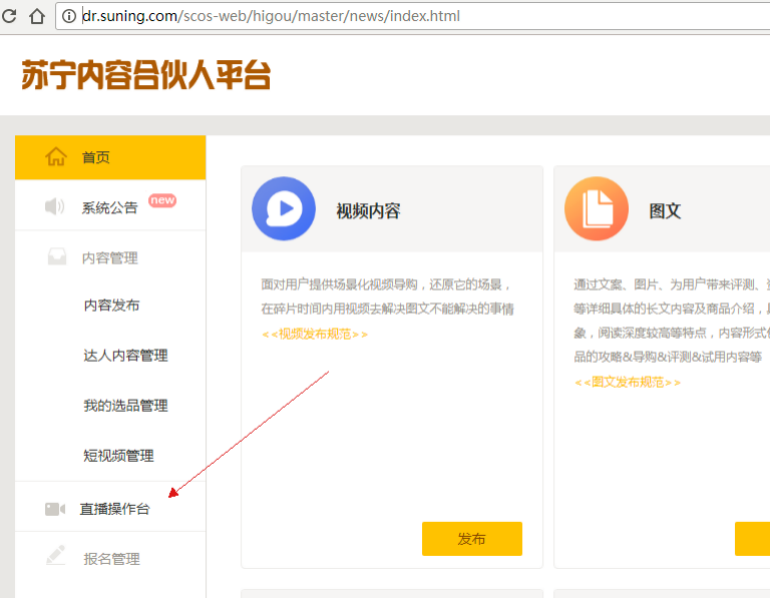The image size is (770, 598).
Task: Expand the 内容管理 section
Action: (x=110, y=257)
